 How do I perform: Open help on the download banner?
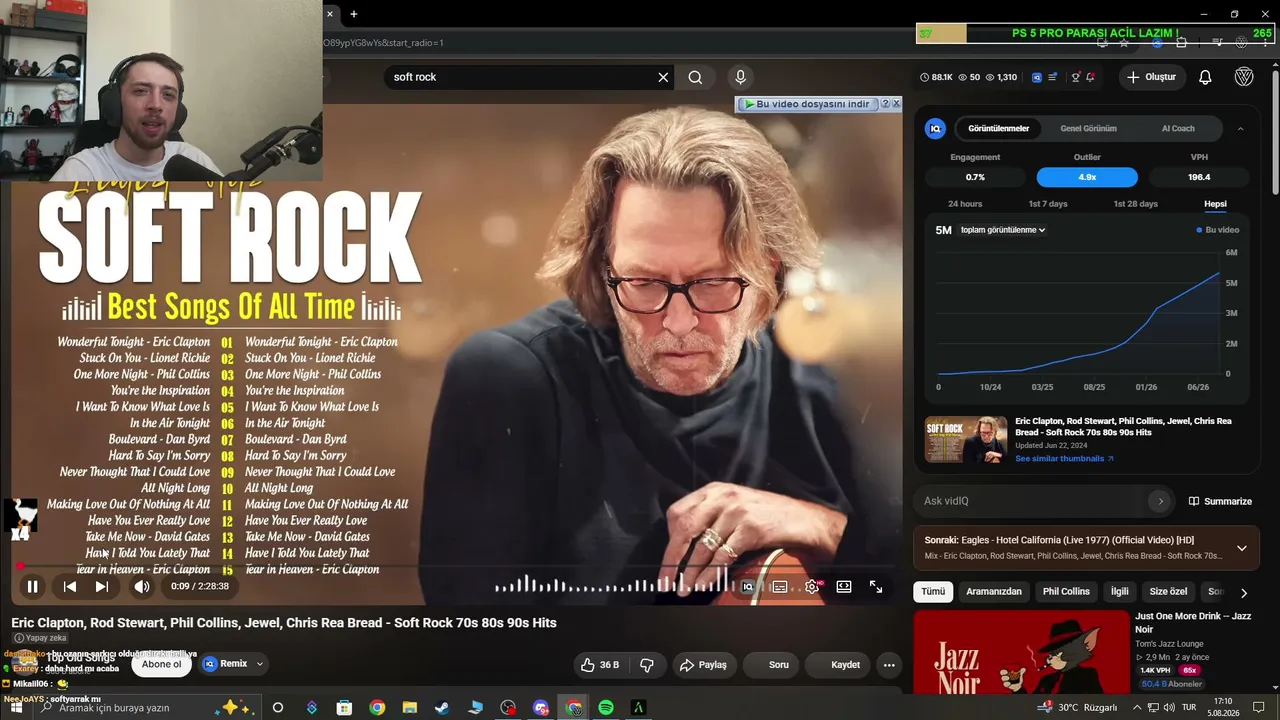[884, 104]
